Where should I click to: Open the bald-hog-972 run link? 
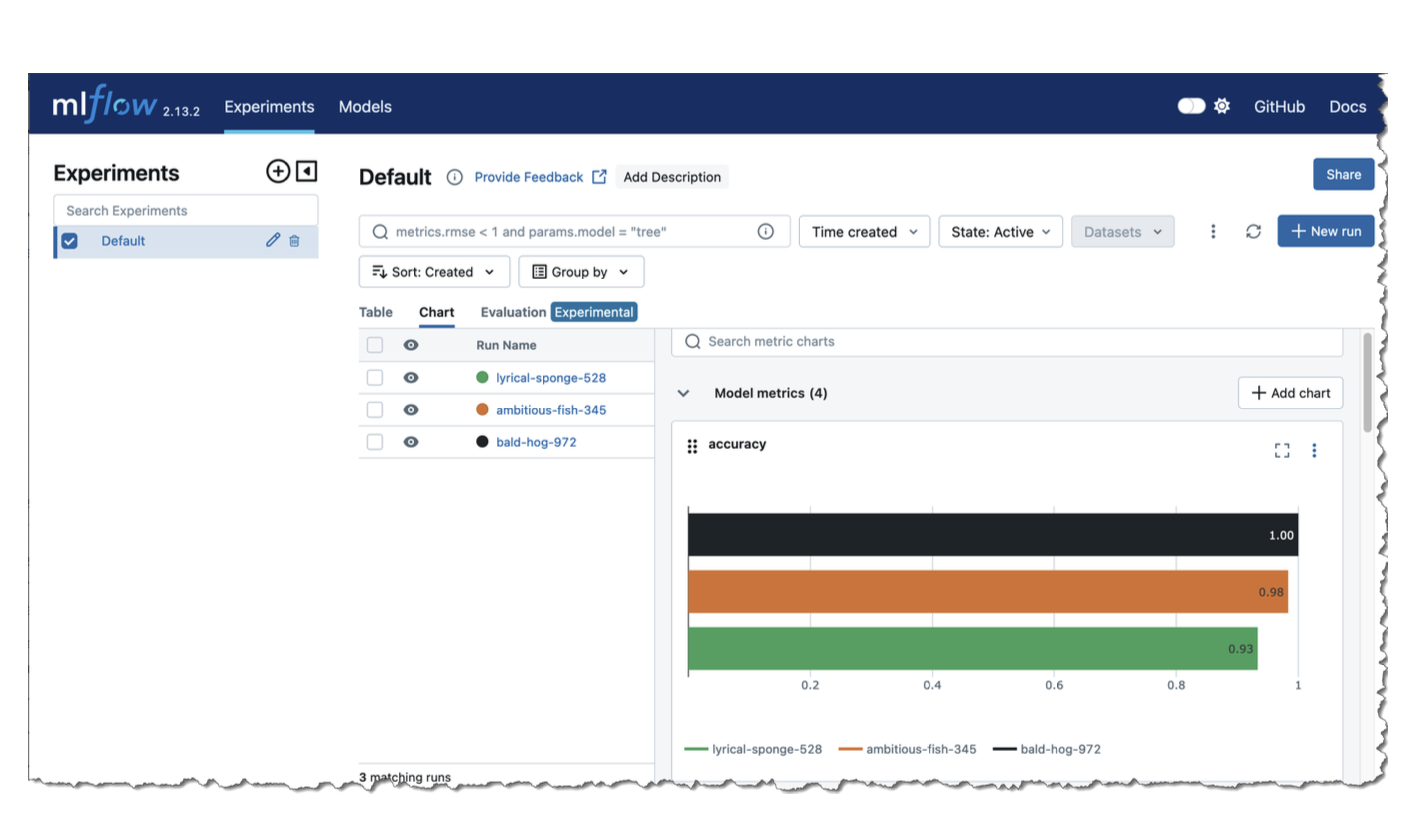tap(536, 442)
